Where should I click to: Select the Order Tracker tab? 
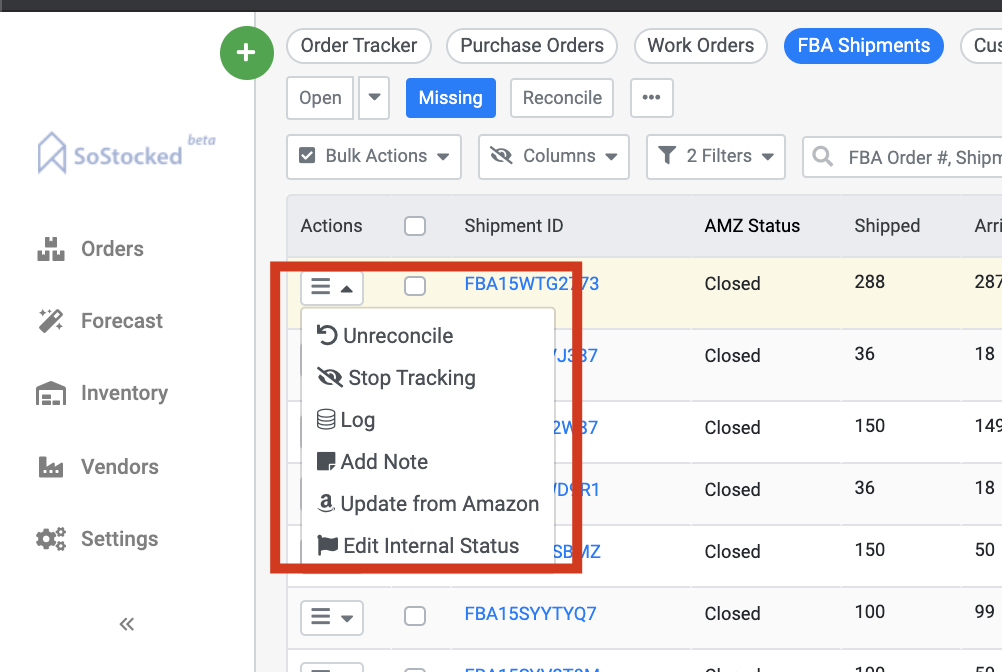click(358, 46)
